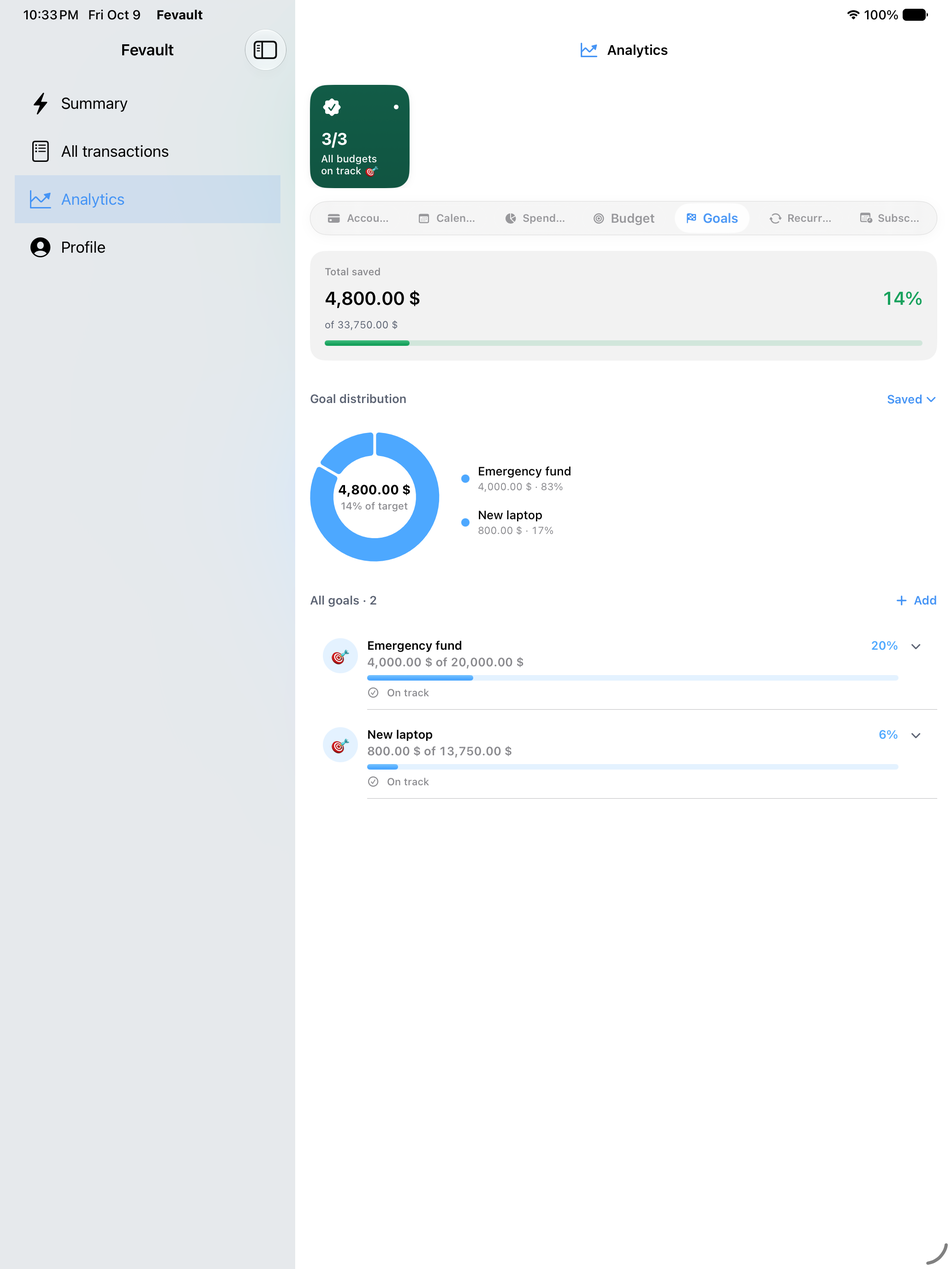Screen dimensions: 952x1269
Task: Click the All transactions list icon
Action: (x=40, y=151)
